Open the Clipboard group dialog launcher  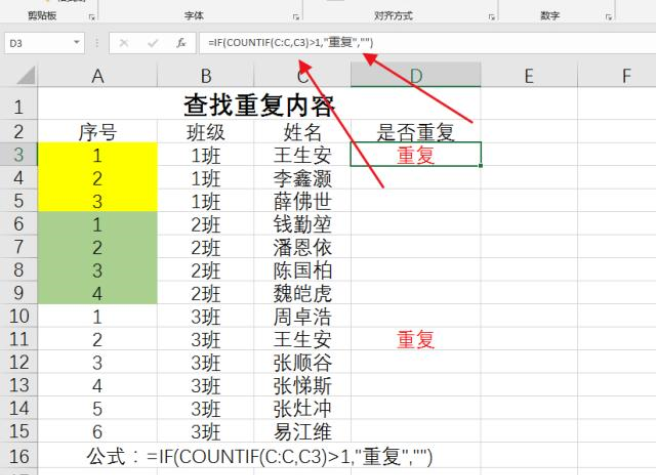pyautogui.click(x=93, y=17)
